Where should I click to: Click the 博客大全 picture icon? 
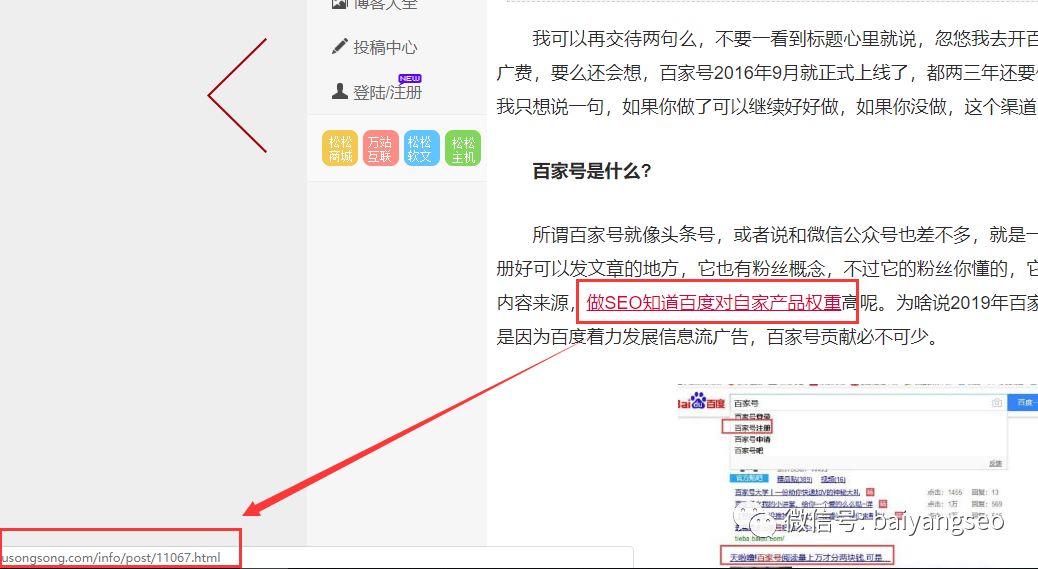(340, 4)
